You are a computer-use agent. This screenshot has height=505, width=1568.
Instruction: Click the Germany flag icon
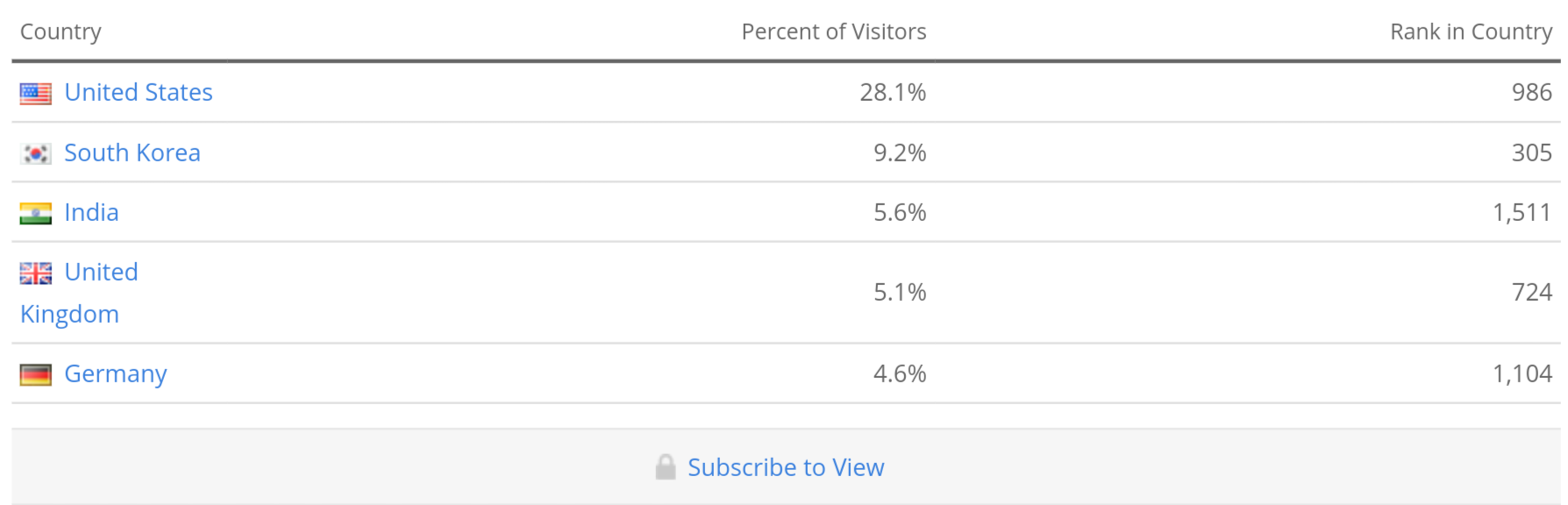(x=36, y=374)
